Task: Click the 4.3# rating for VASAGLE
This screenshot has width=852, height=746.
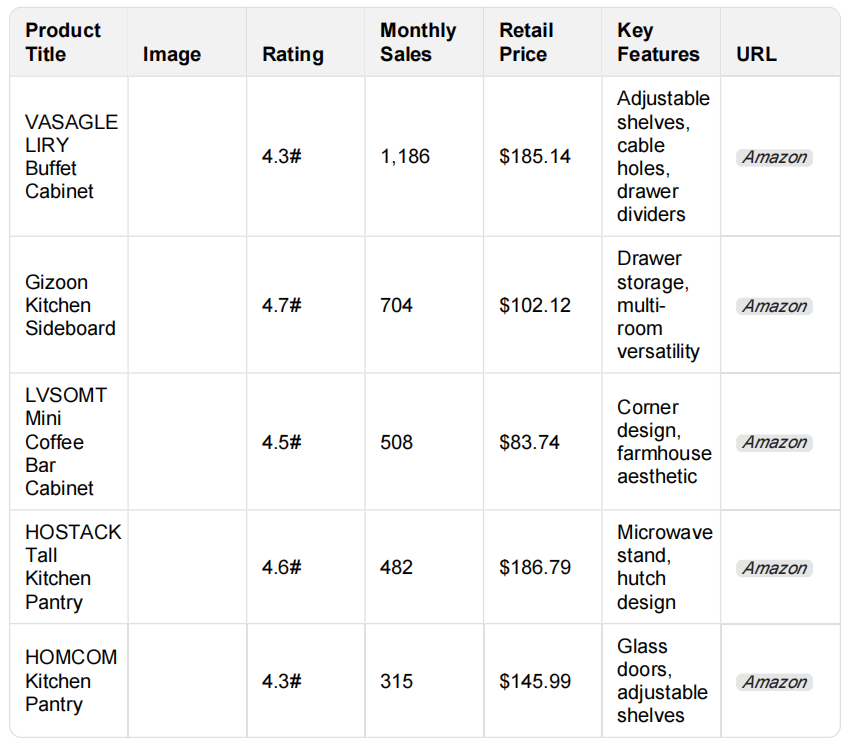Action: (281, 156)
